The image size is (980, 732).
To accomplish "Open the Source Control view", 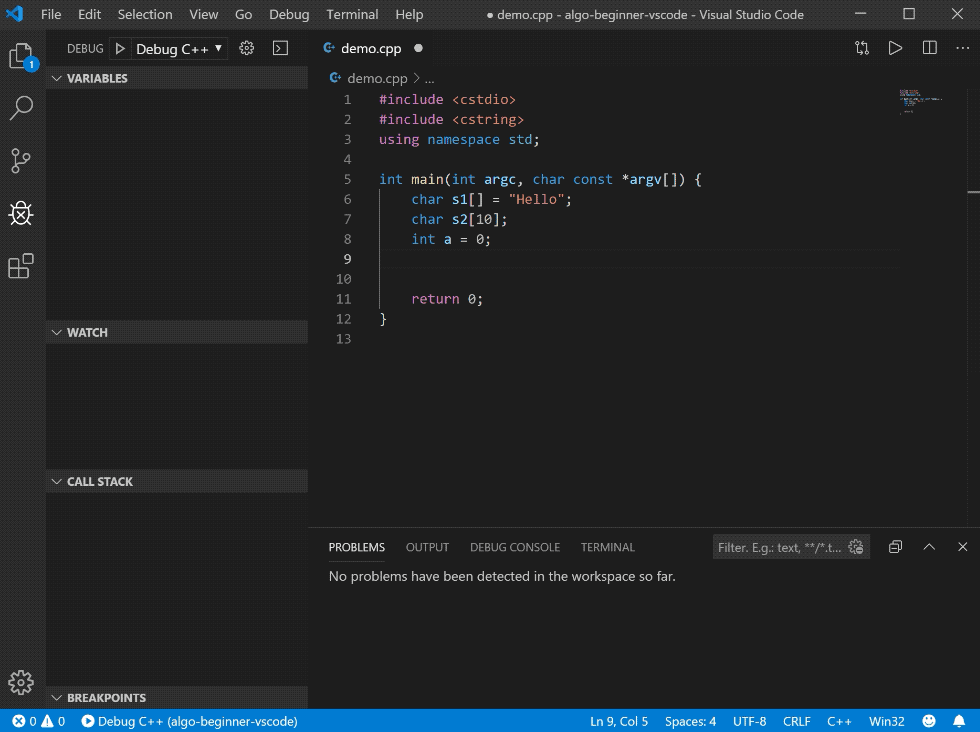I will pyautogui.click(x=21, y=160).
